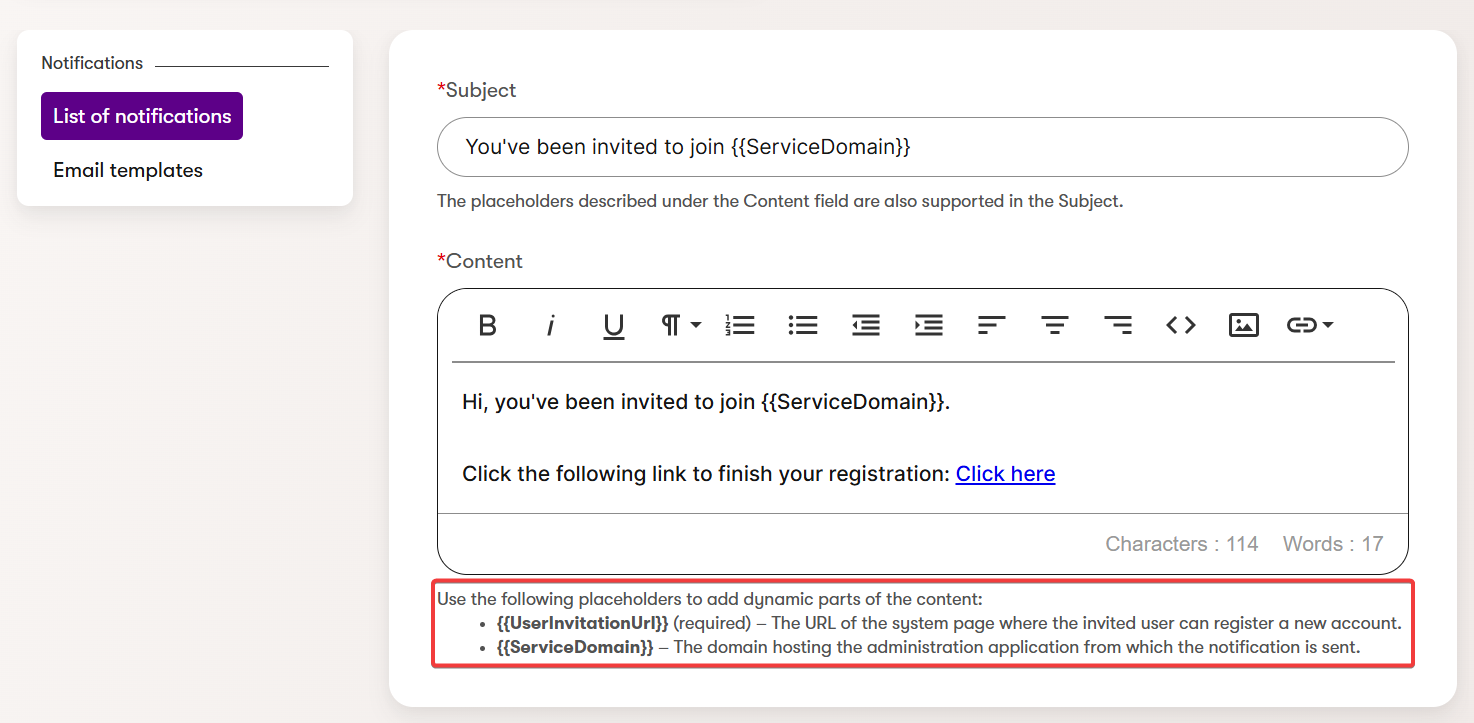Viewport: 1474px width, 723px height.
Task: Open the paragraph format dropdown
Action: 680,325
